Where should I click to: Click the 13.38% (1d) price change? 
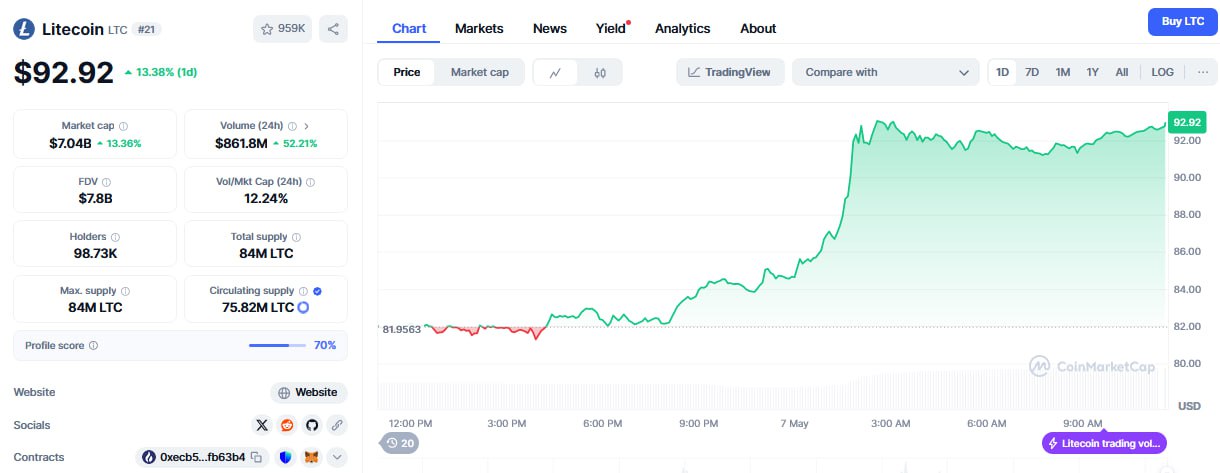160,72
